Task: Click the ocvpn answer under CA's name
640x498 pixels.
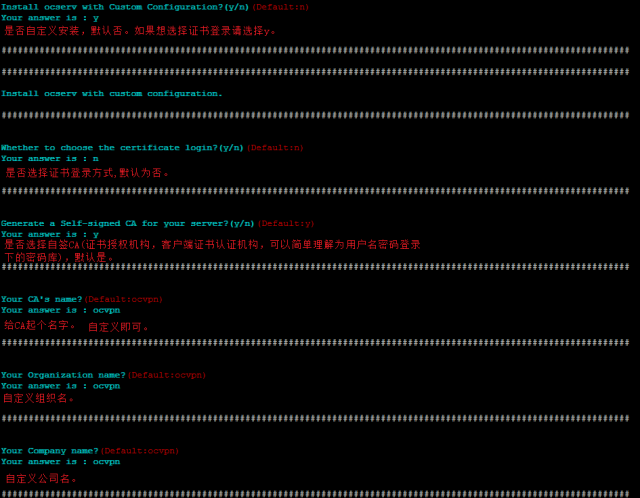Action: tap(107, 310)
